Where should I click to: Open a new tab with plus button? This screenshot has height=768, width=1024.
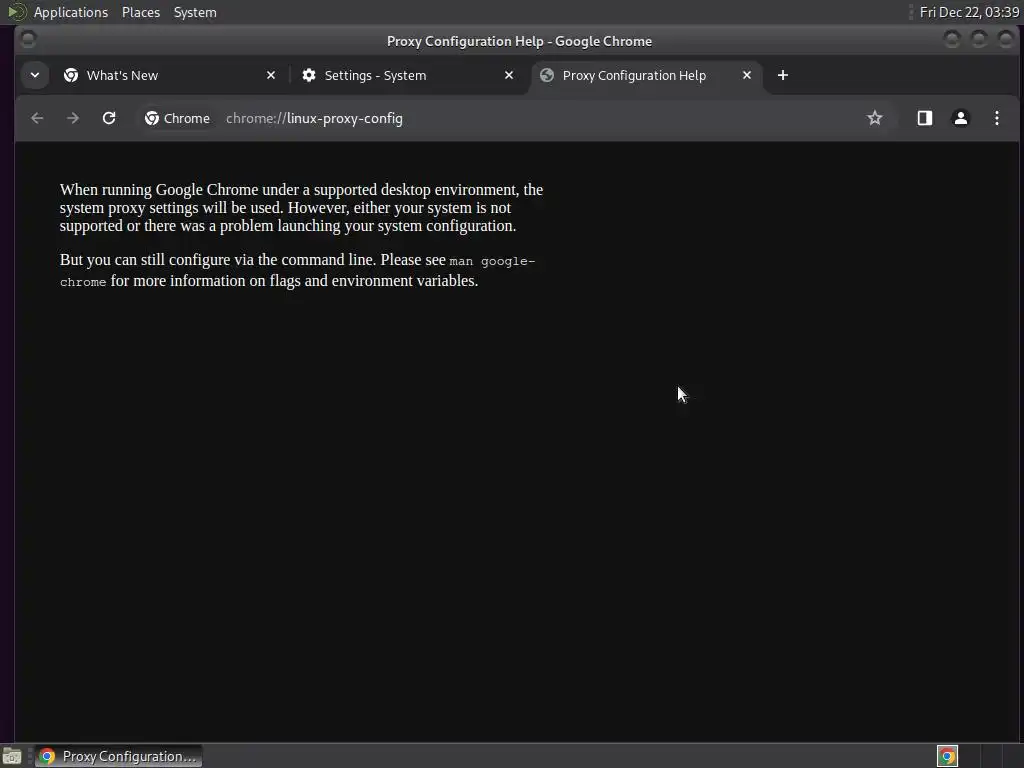[782, 75]
